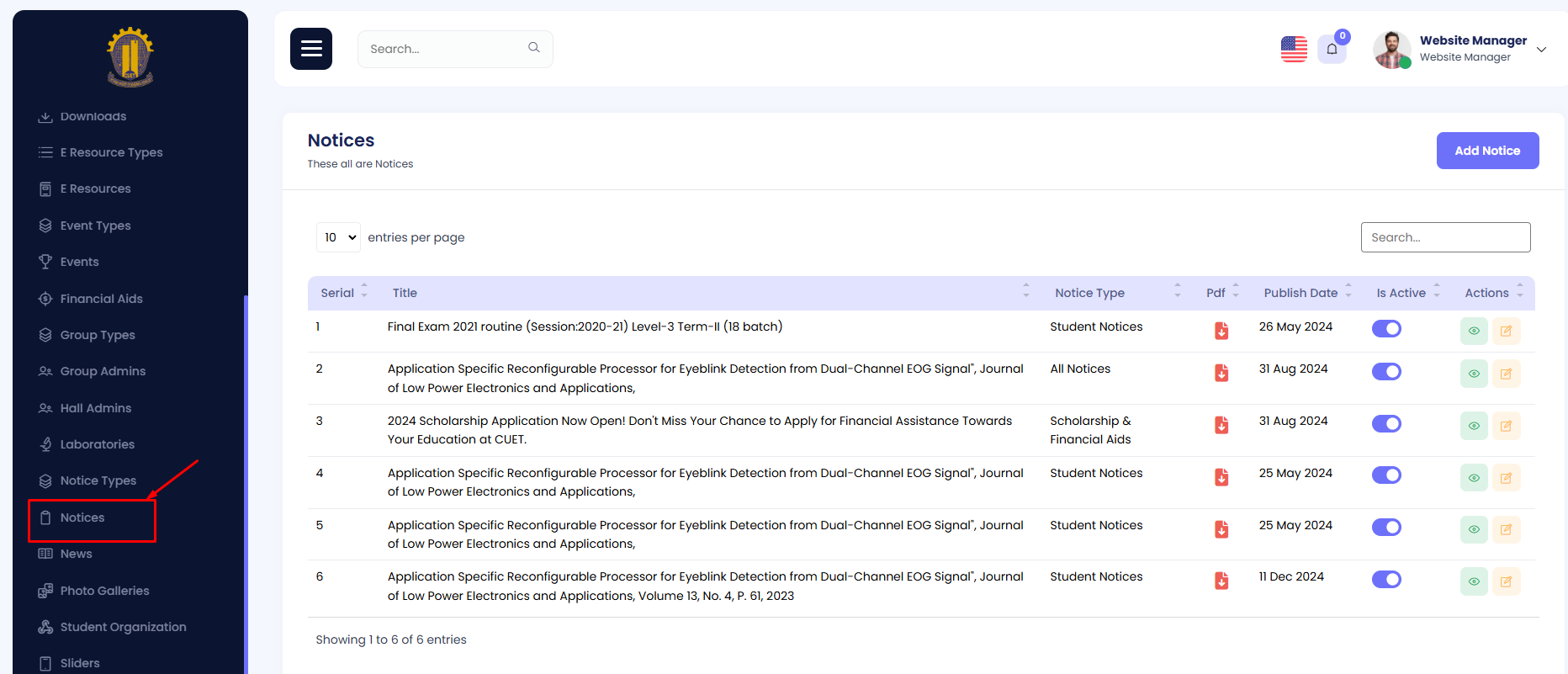Open the notification bell icon
This screenshot has height=674, width=1568.
(1332, 49)
